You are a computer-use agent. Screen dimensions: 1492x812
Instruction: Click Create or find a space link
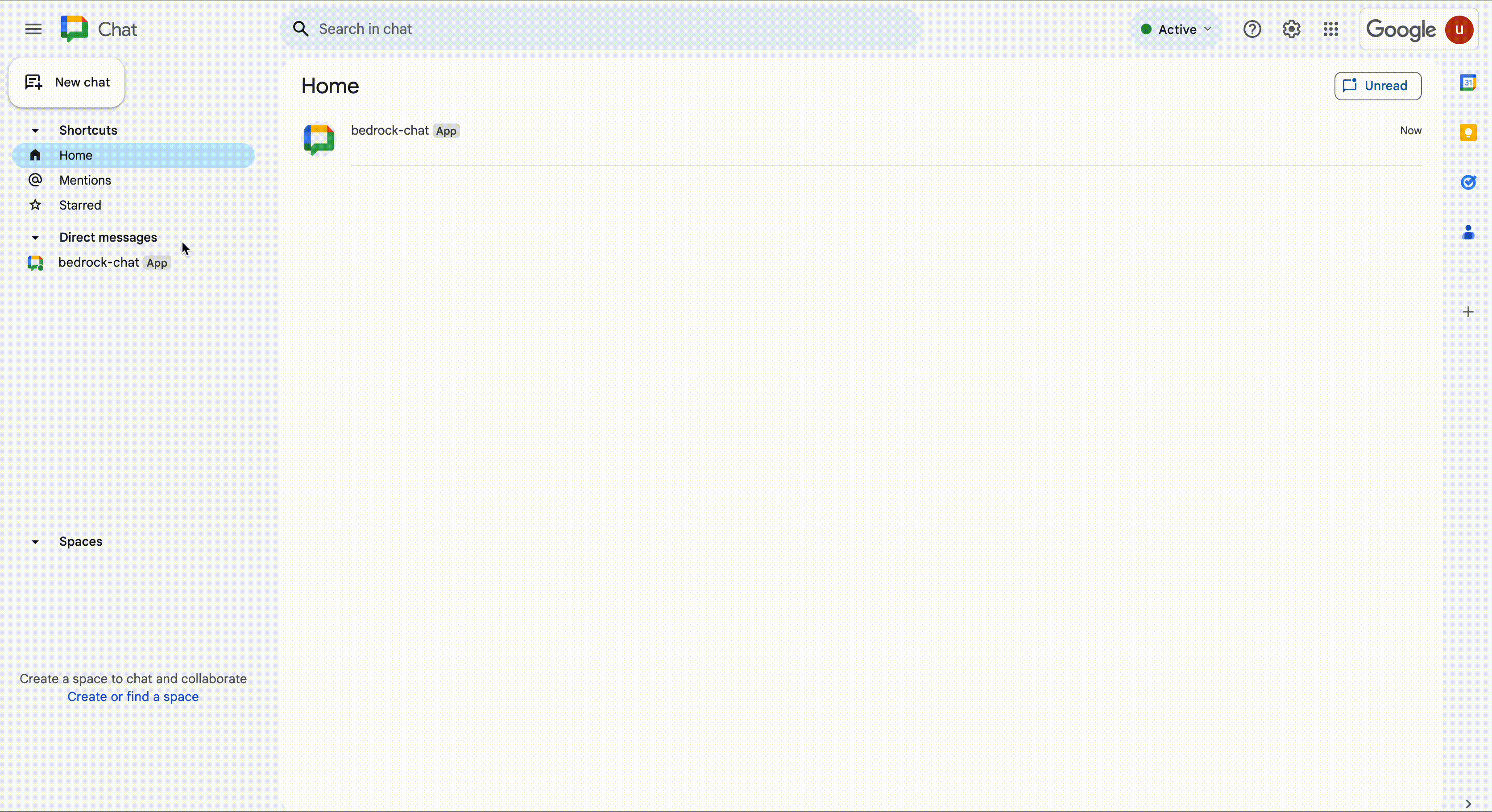click(x=133, y=696)
